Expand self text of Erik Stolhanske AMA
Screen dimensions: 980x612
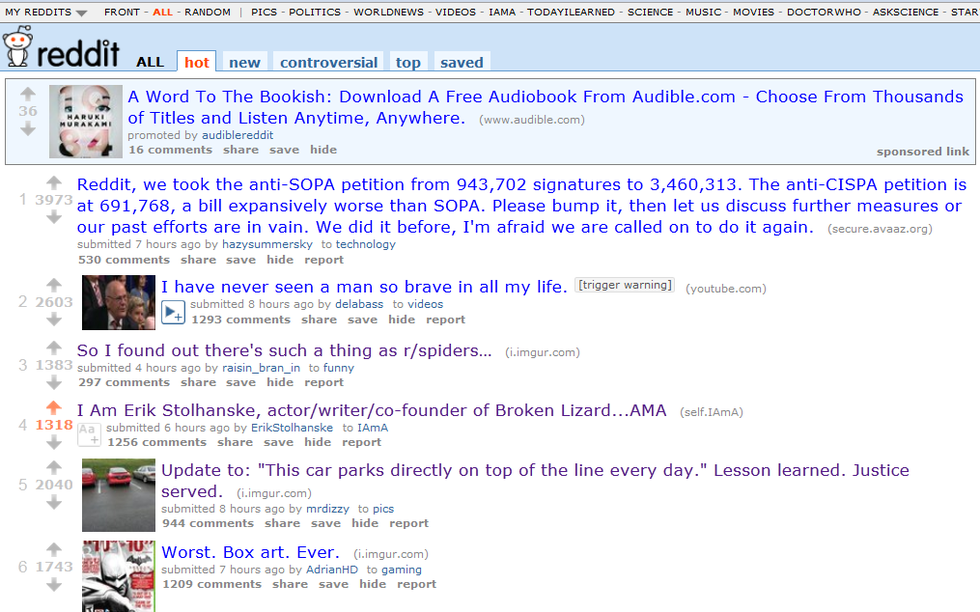tap(89, 434)
